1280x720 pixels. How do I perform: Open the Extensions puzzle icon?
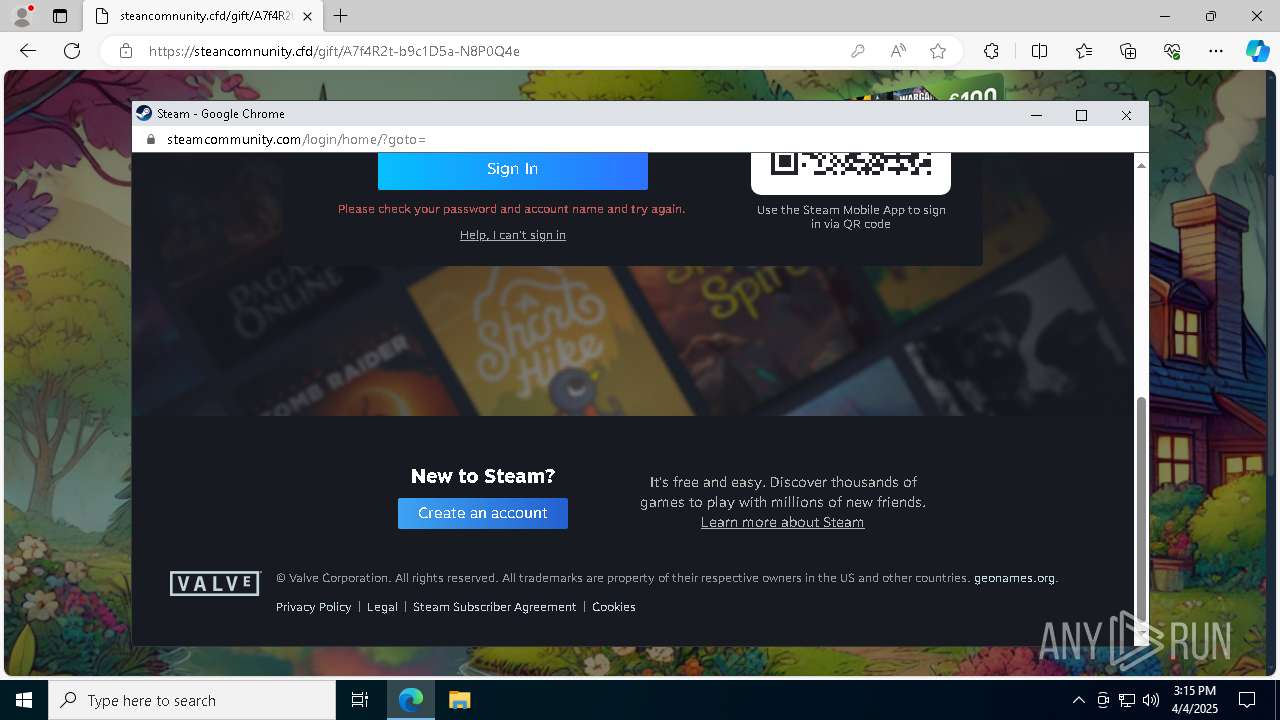point(991,51)
